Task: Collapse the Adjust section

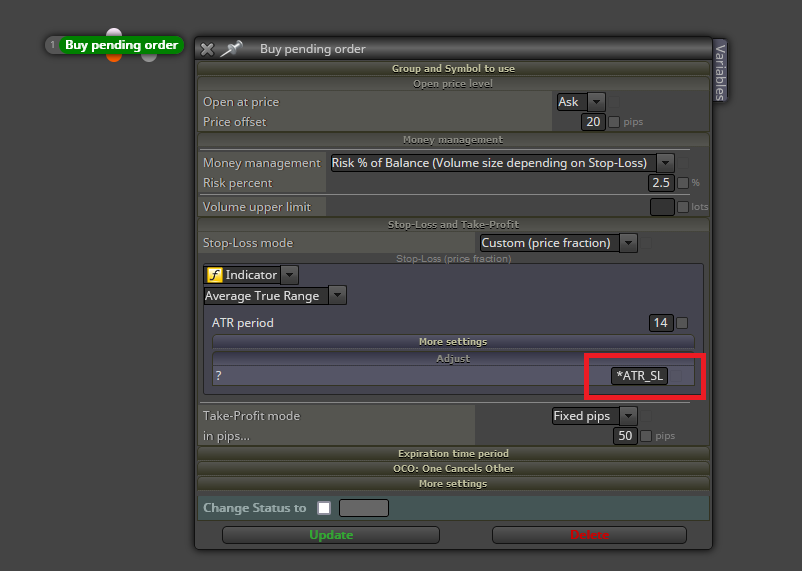Action: 453,359
